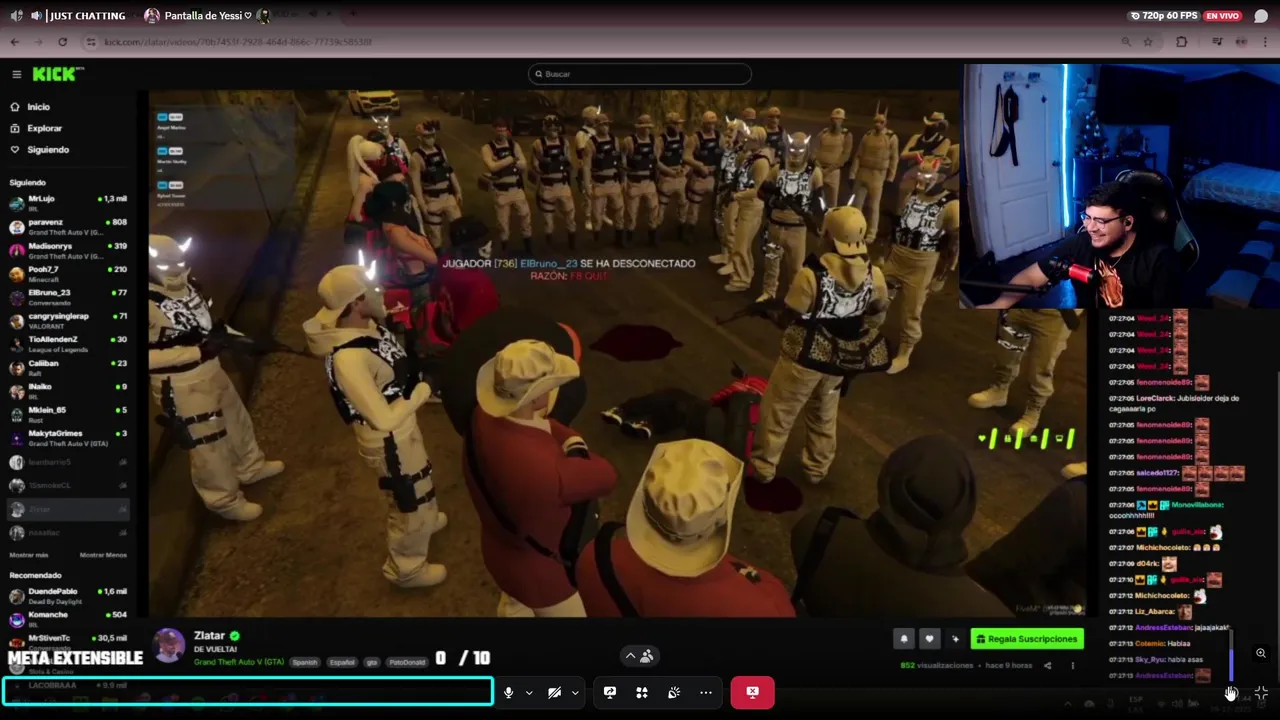1280x720 pixels.
Task: Bookmark page with star icon
Action: [x=1148, y=42]
